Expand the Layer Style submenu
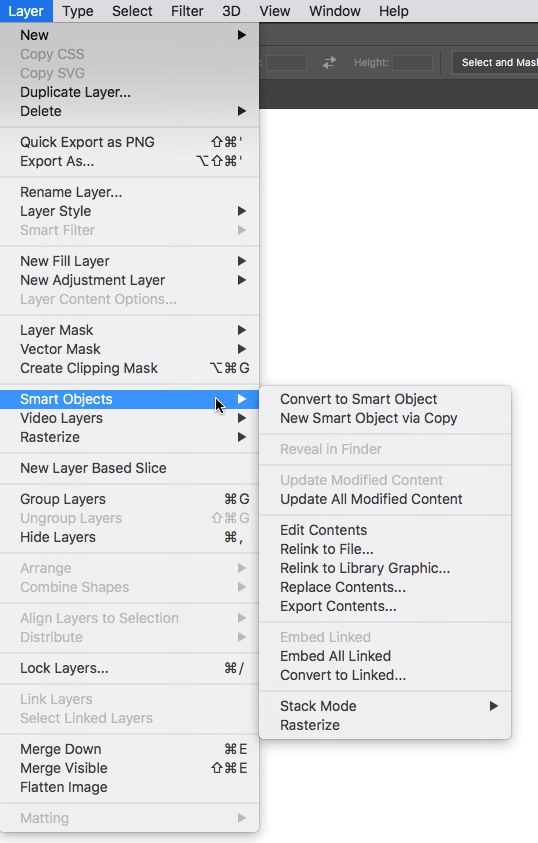Image resolution: width=538 pixels, height=843 pixels. click(130, 211)
